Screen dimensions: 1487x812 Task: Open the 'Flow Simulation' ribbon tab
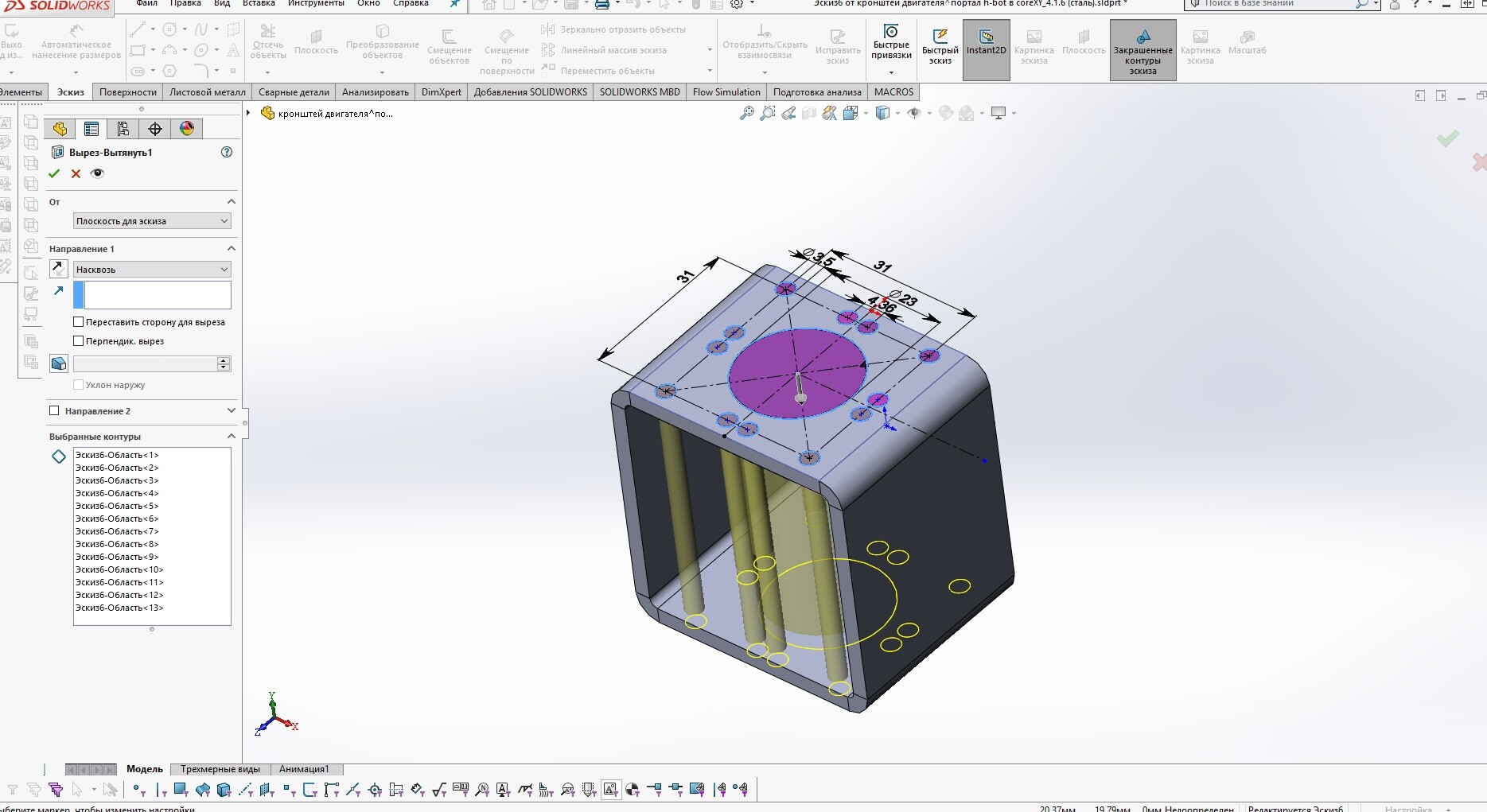pyautogui.click(x=726, y=92)
